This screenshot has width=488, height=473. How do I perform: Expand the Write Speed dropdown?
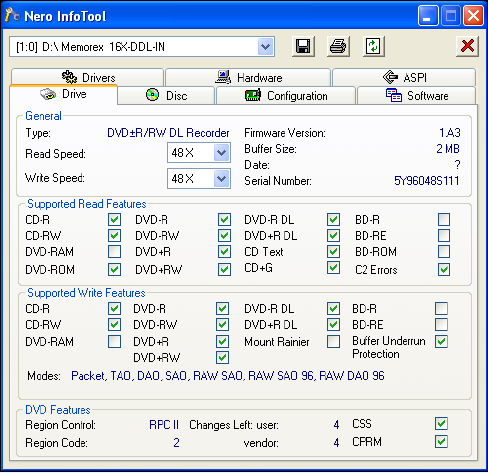221,179
